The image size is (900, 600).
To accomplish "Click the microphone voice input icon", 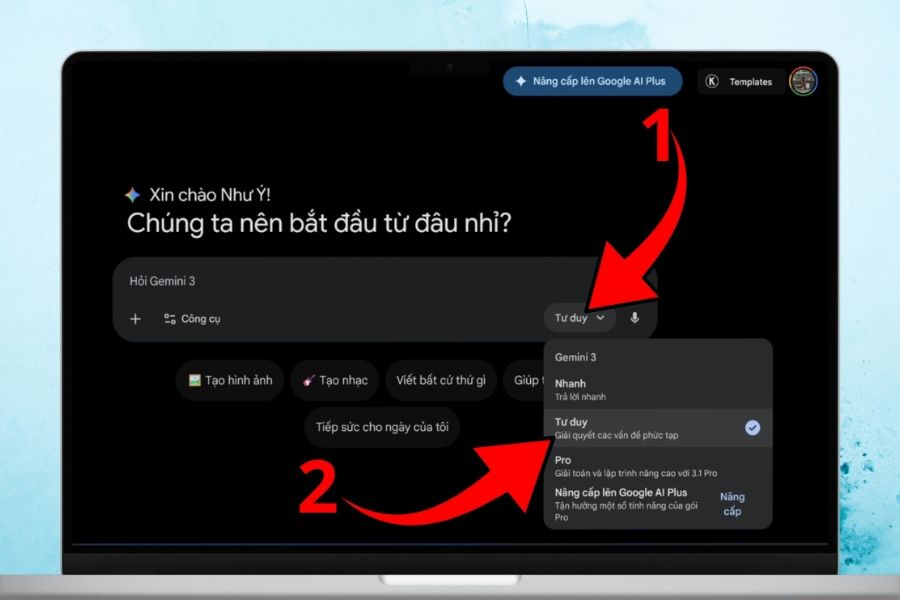I will coord(634,318).
